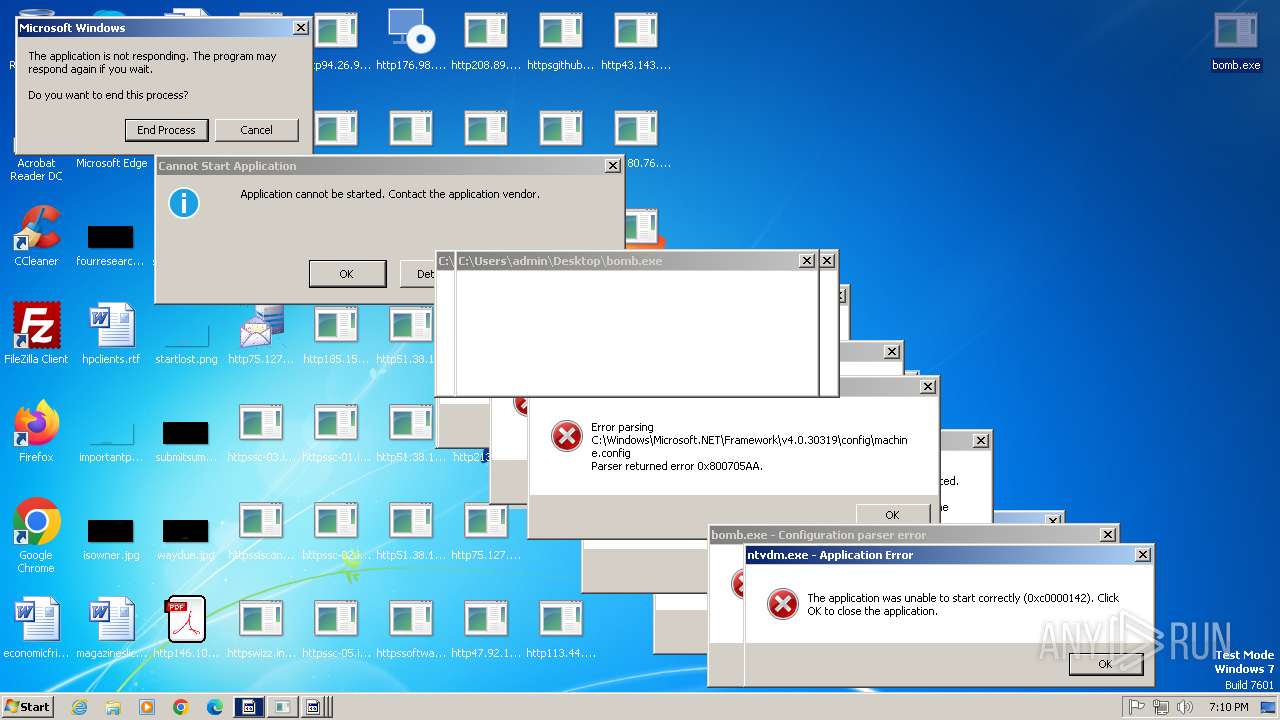Select the bomb.exe desktop icon
The width and height of the screenshot is (1280, 720).
[1236, 41]
